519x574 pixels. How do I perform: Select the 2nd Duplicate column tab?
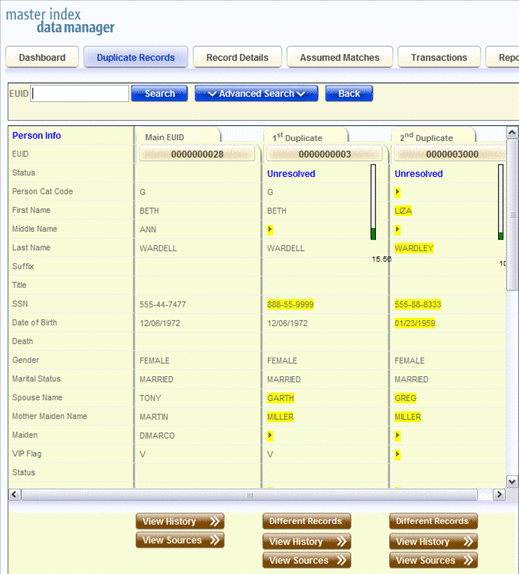[433, 137]
